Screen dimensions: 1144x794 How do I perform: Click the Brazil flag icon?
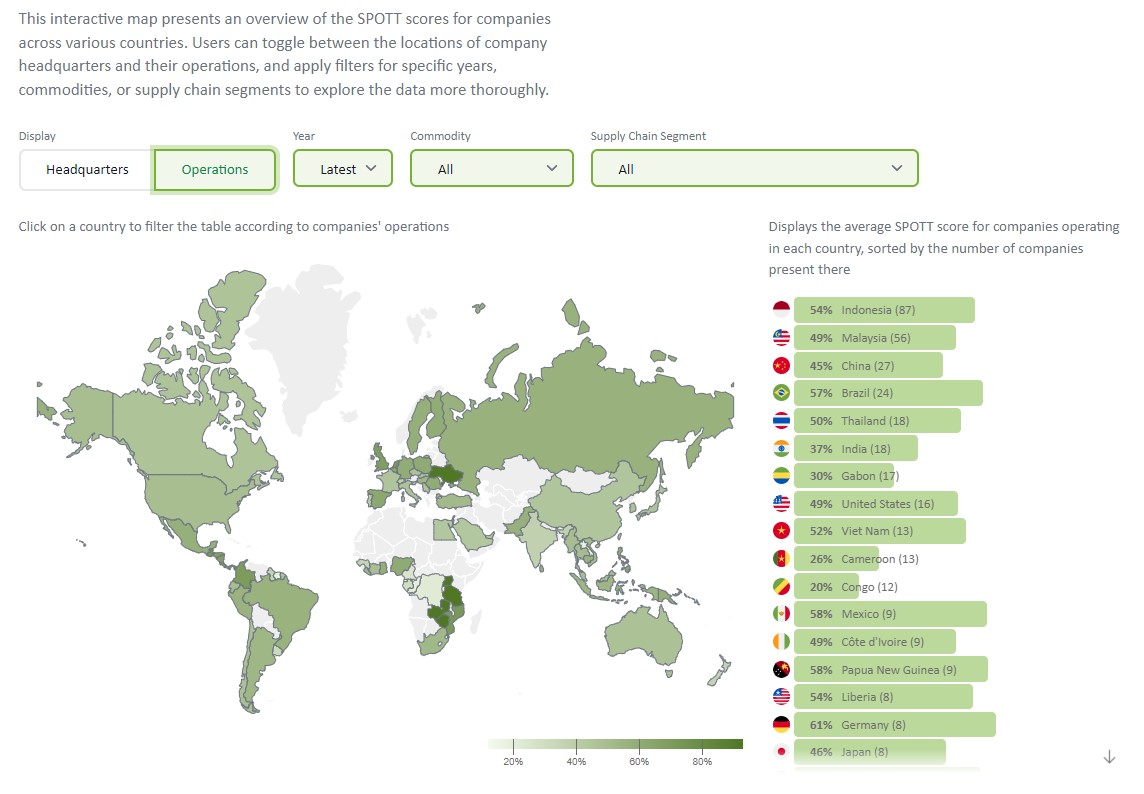781,392
